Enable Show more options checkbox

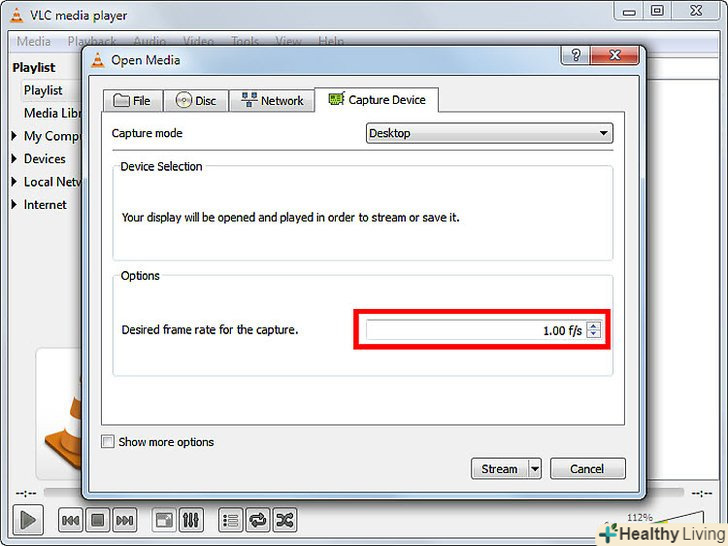(108, 441)
